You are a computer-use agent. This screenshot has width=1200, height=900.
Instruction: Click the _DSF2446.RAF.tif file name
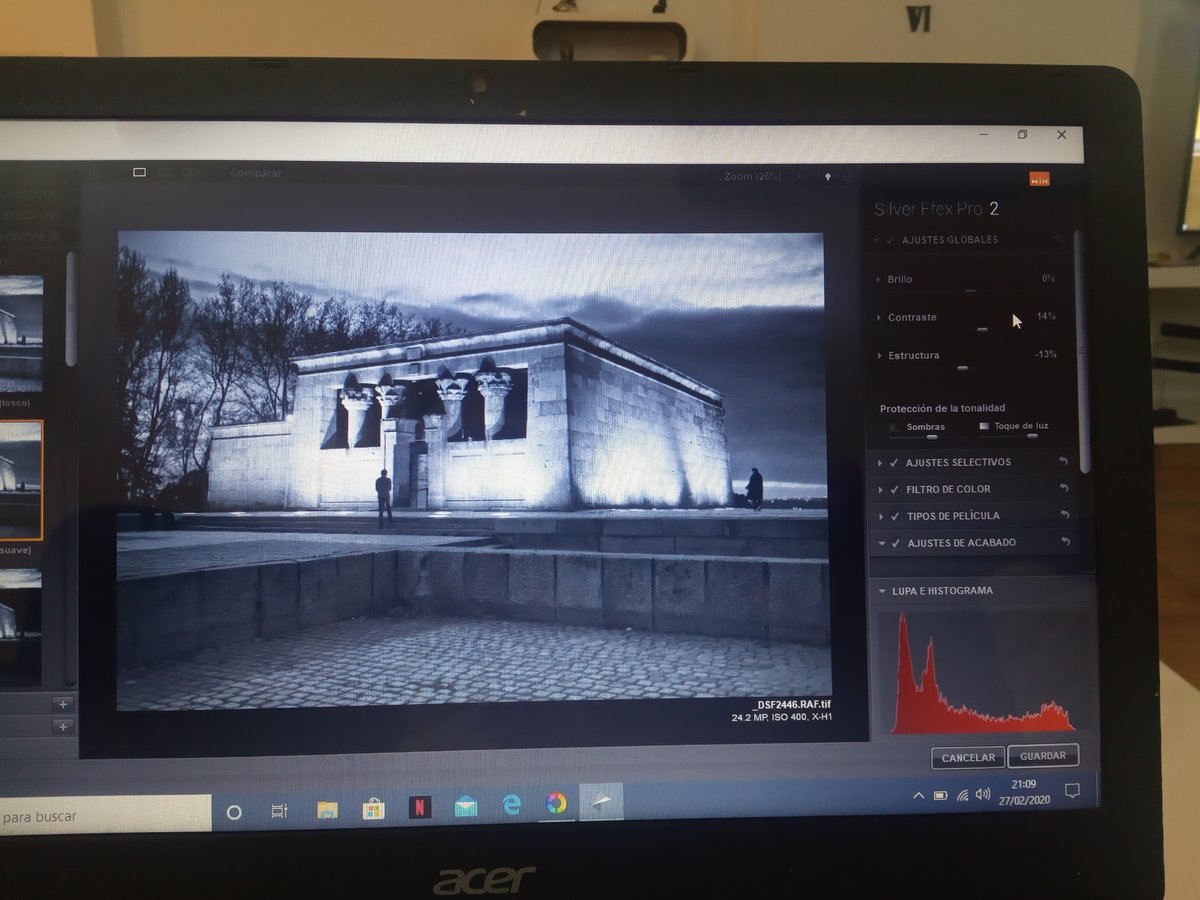click(792, 705)
